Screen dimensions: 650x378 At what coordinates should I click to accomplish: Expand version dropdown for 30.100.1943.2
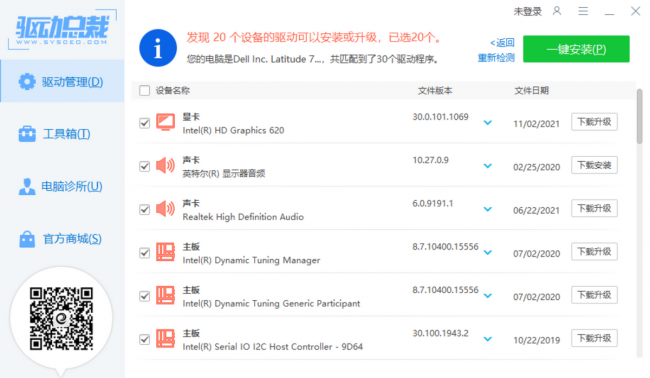pyautogui.click(x=488, y=339)
